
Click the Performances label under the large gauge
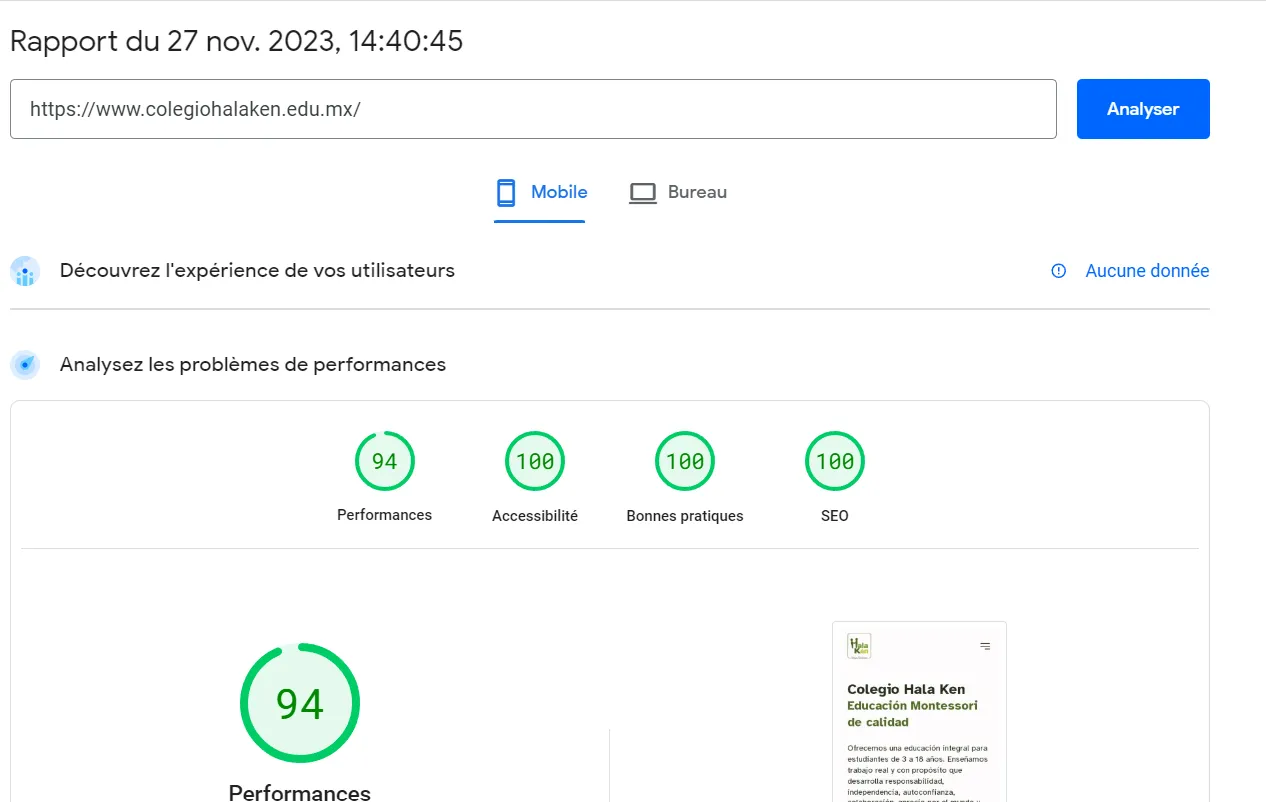point(299,792)
